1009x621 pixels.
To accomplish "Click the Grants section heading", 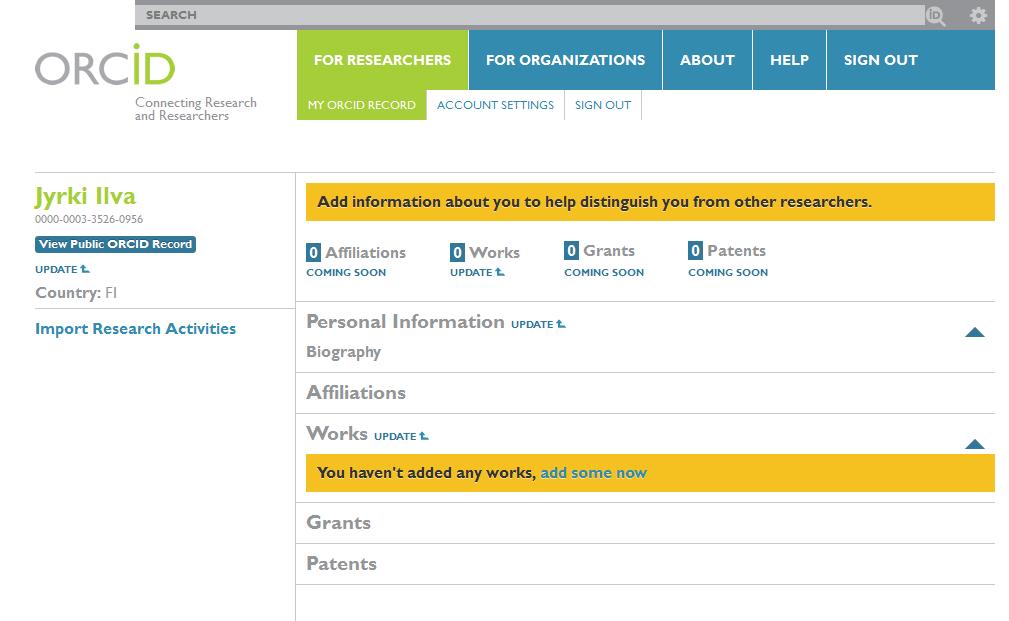I will tap(338, 523).
